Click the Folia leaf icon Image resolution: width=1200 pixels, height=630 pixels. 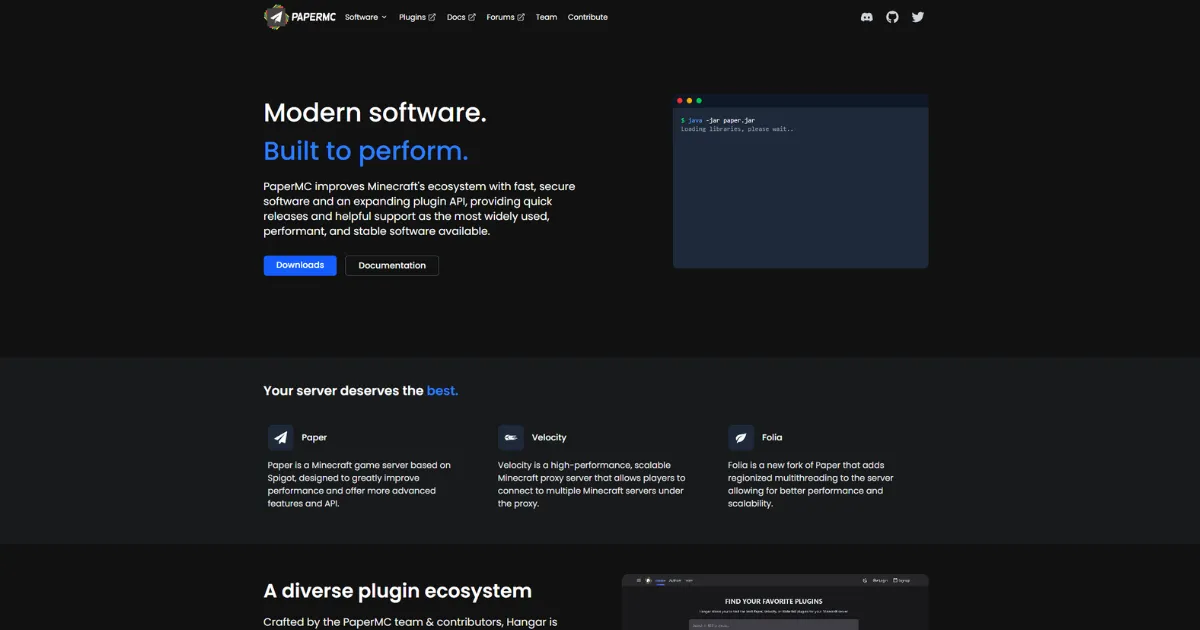741,438
